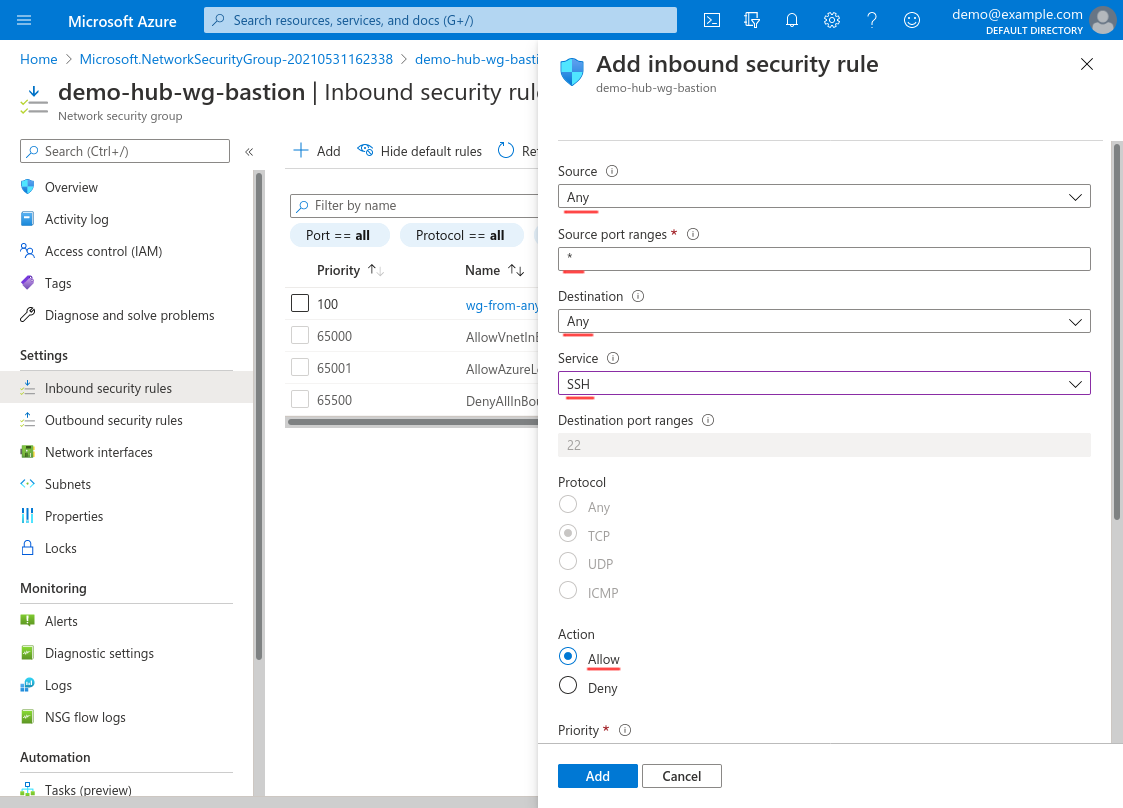Click the Tags icon in the sidebar
Screen dimensions: 1123x808
tap(27, 282)
